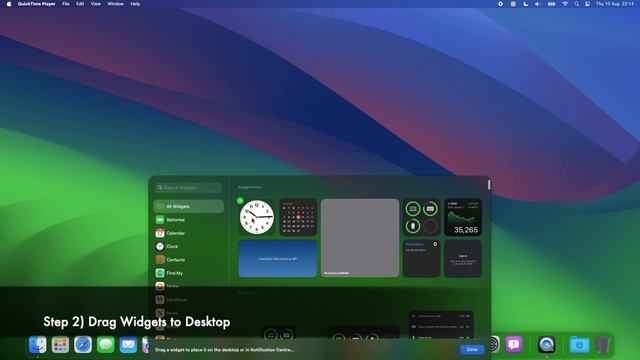
Task: Open Launchpad from the Dock
Action: (x=60, y=344)
